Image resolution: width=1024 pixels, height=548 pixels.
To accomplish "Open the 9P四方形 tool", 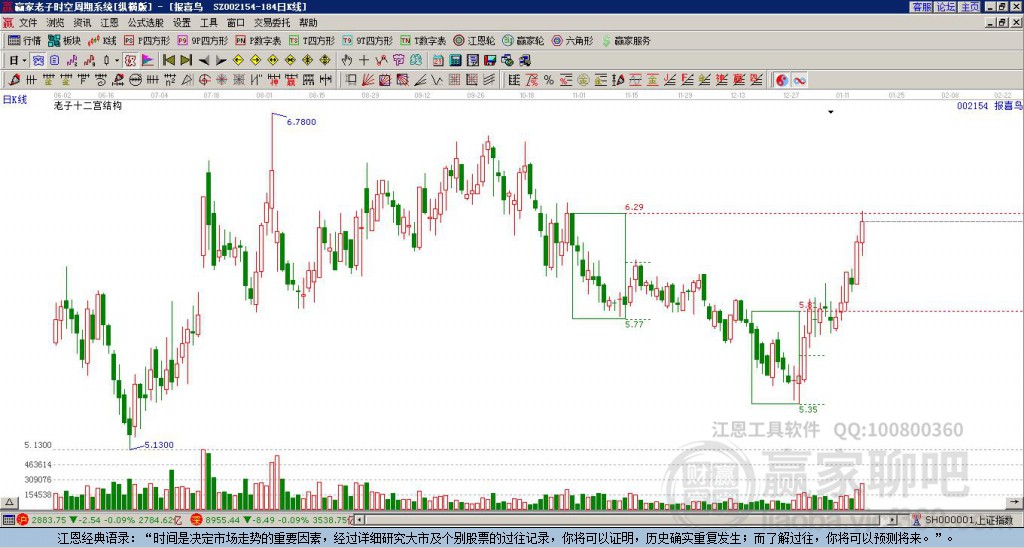I will tap(202, 40).
